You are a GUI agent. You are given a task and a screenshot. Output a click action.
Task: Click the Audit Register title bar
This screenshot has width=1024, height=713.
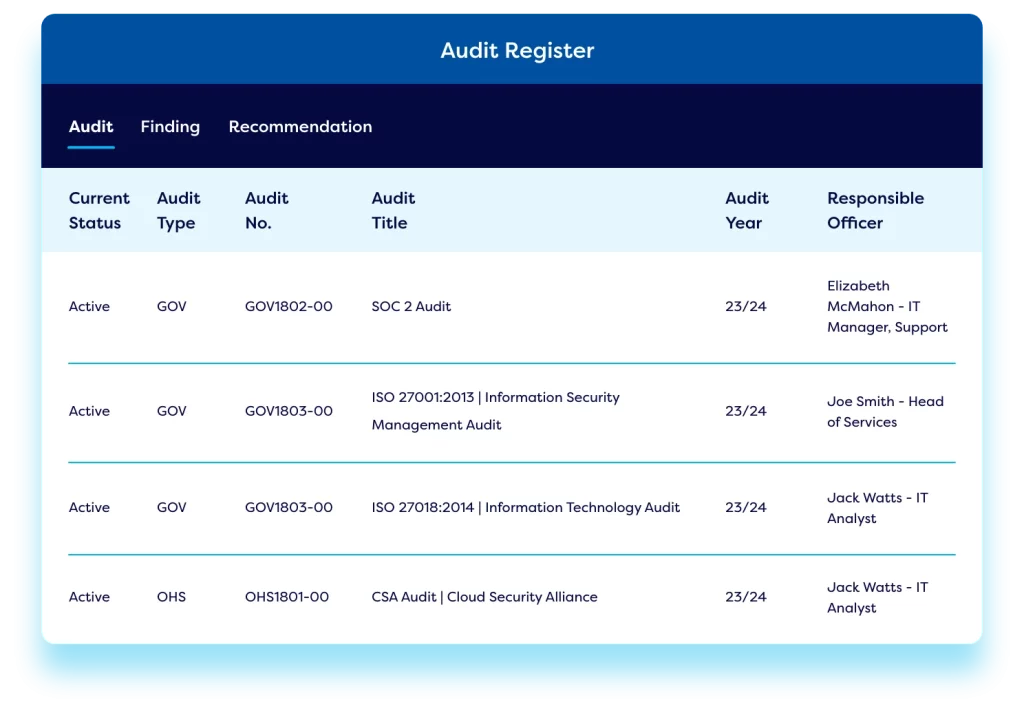tap(516, 50)
